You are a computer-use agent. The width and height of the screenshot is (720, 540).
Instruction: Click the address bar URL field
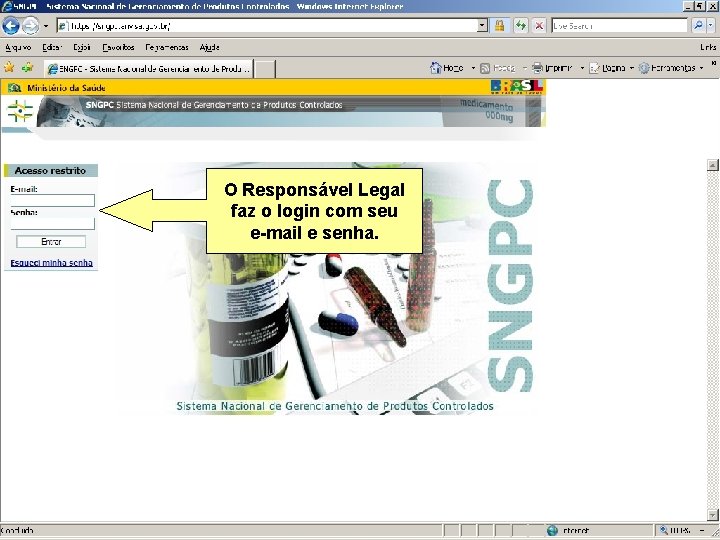point(267,26)
